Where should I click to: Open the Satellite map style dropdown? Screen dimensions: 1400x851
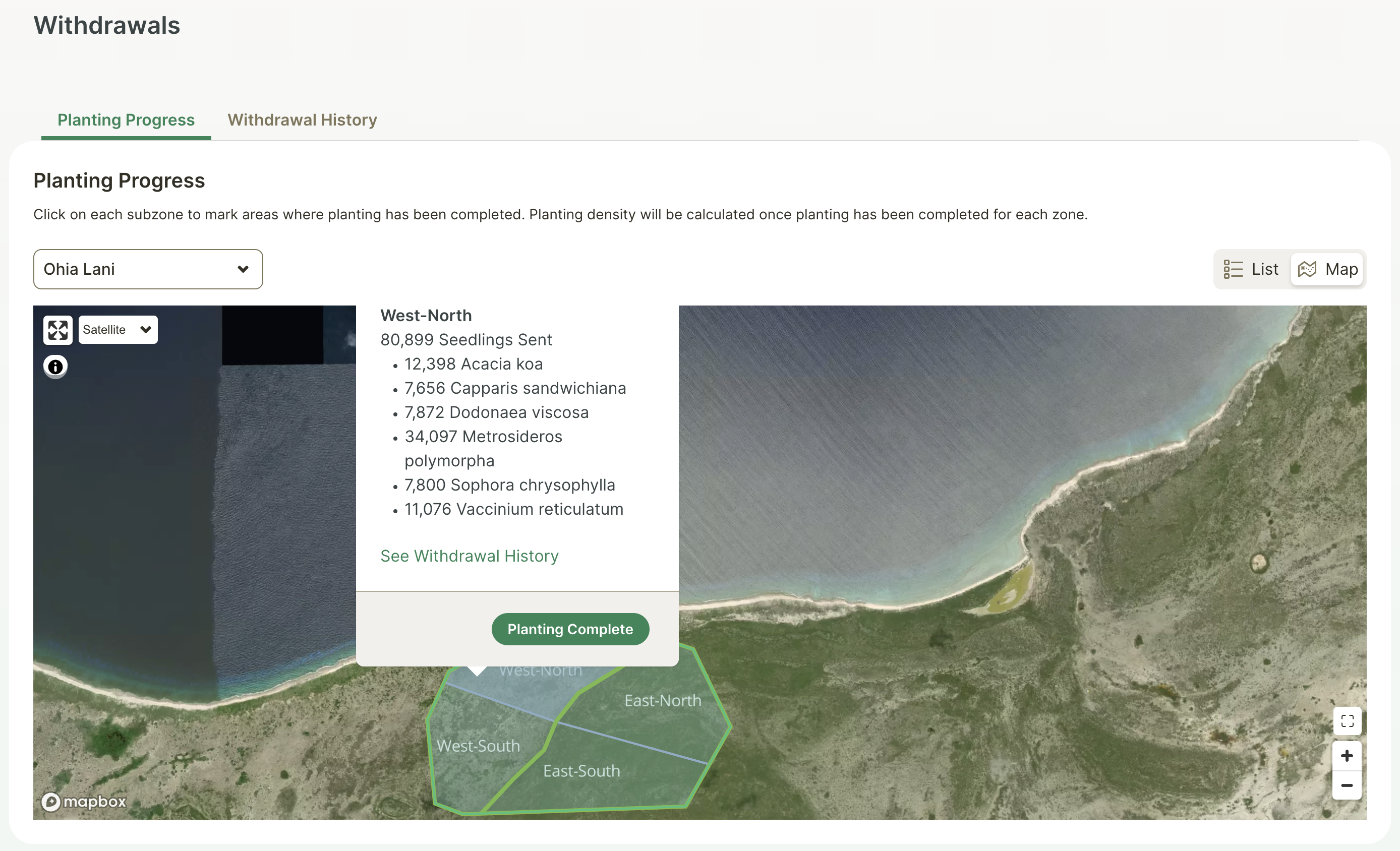117,330
